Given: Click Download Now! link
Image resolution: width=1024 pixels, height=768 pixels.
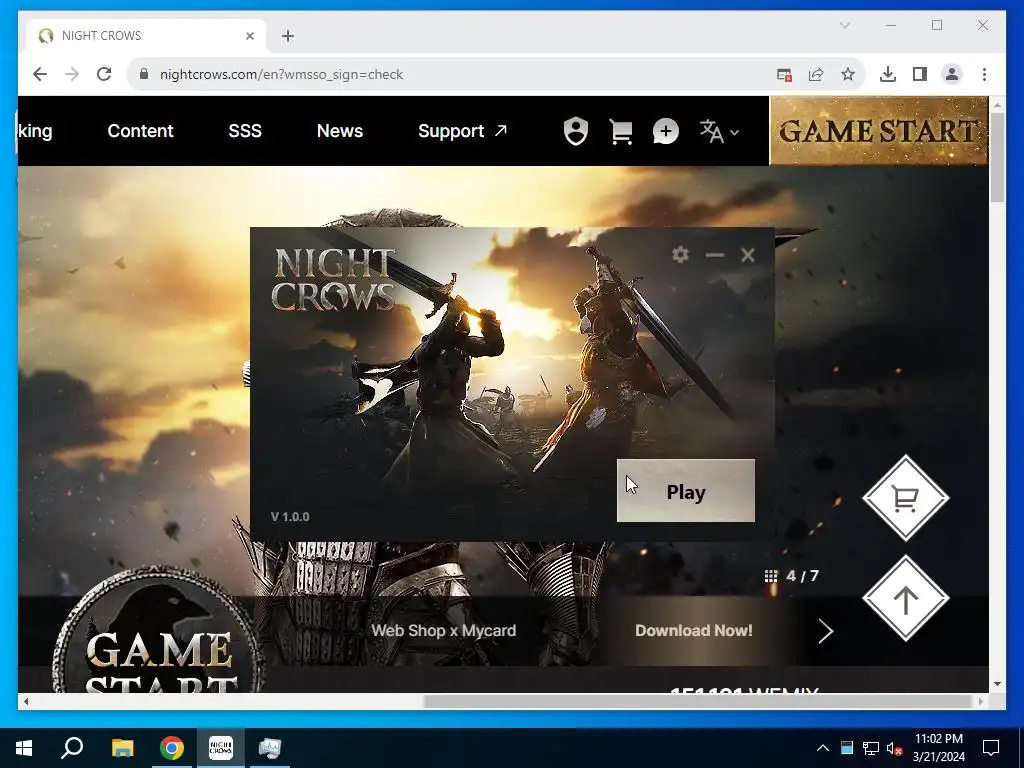Looking at the screenshot, I should (x=694, y=631).
